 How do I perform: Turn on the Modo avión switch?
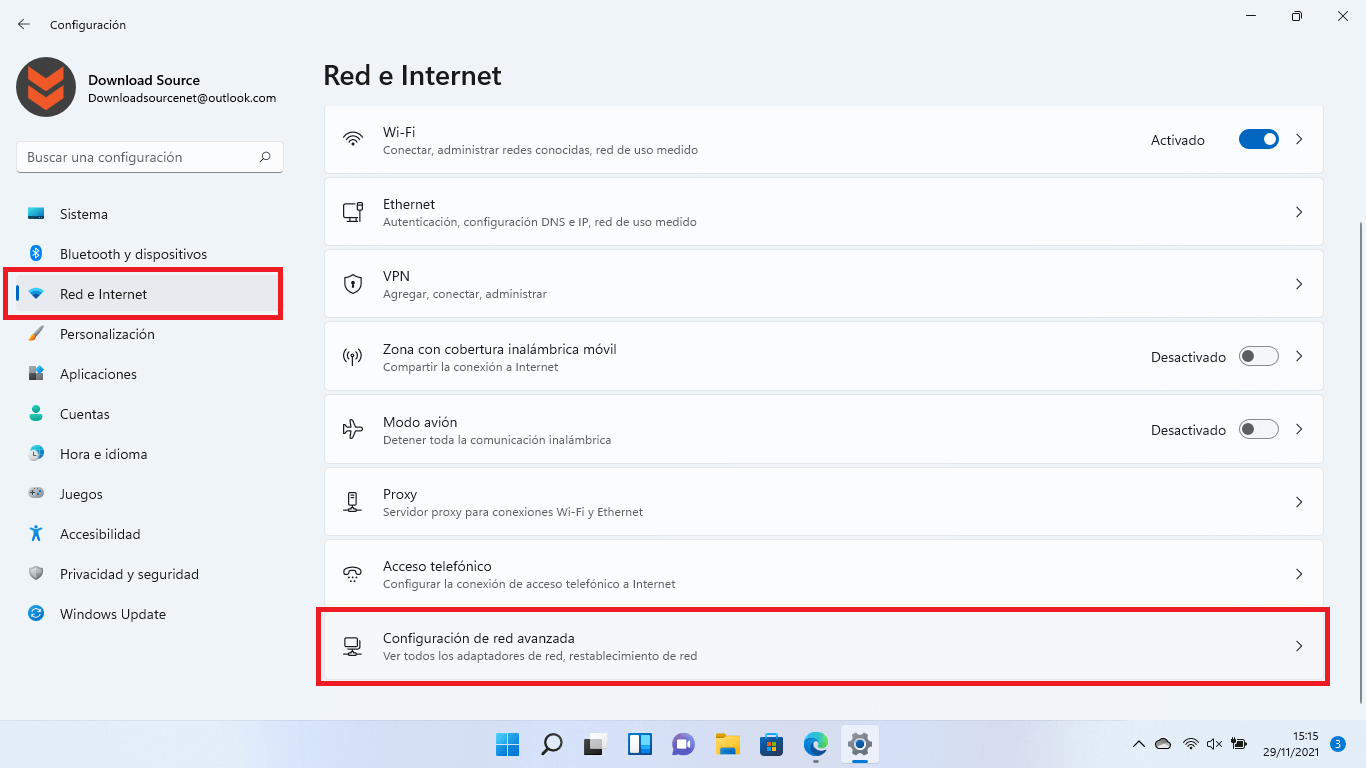pyautogui.click(x=1259, y=429)
